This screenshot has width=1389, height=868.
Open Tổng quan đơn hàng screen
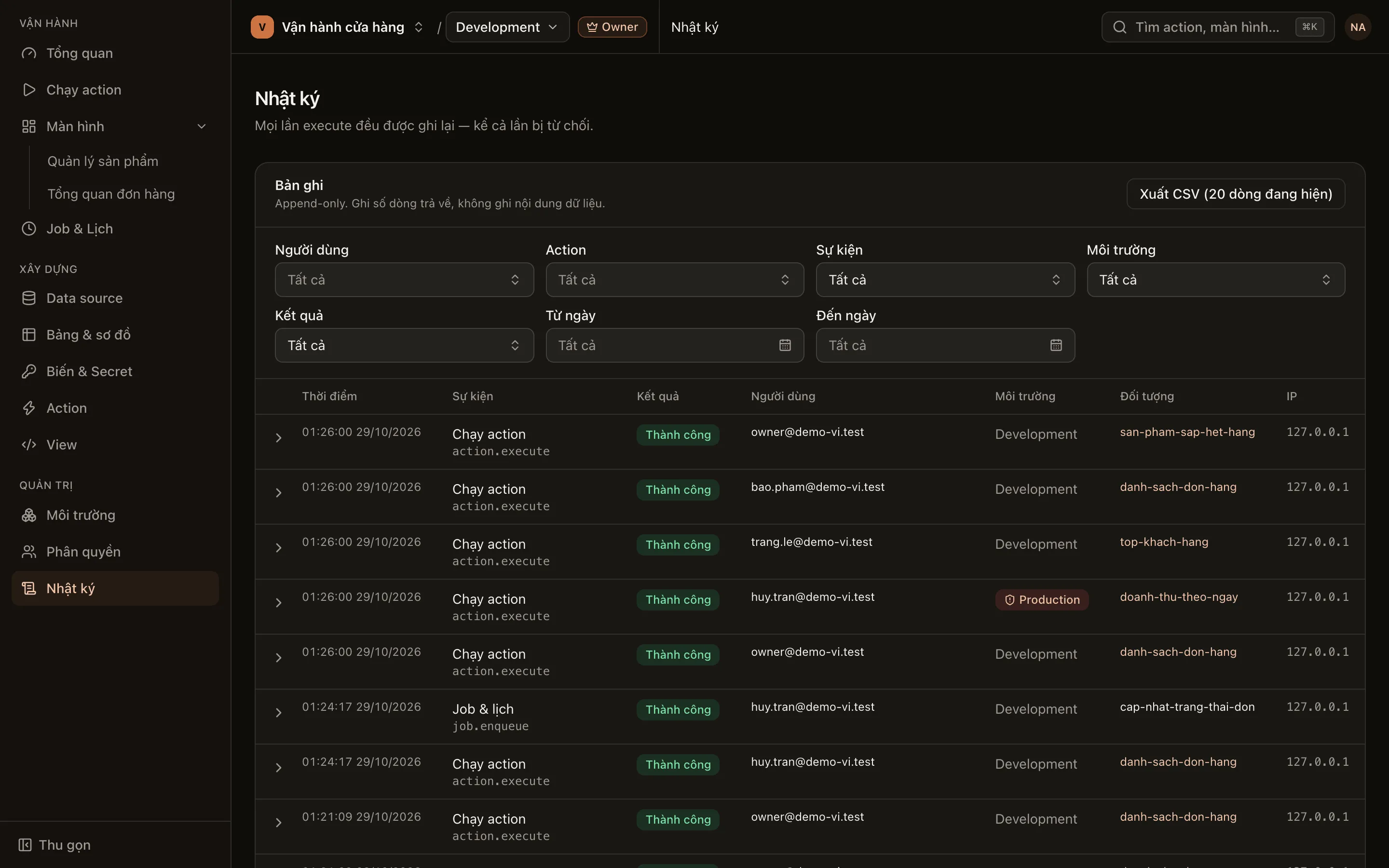pos(111,194)
